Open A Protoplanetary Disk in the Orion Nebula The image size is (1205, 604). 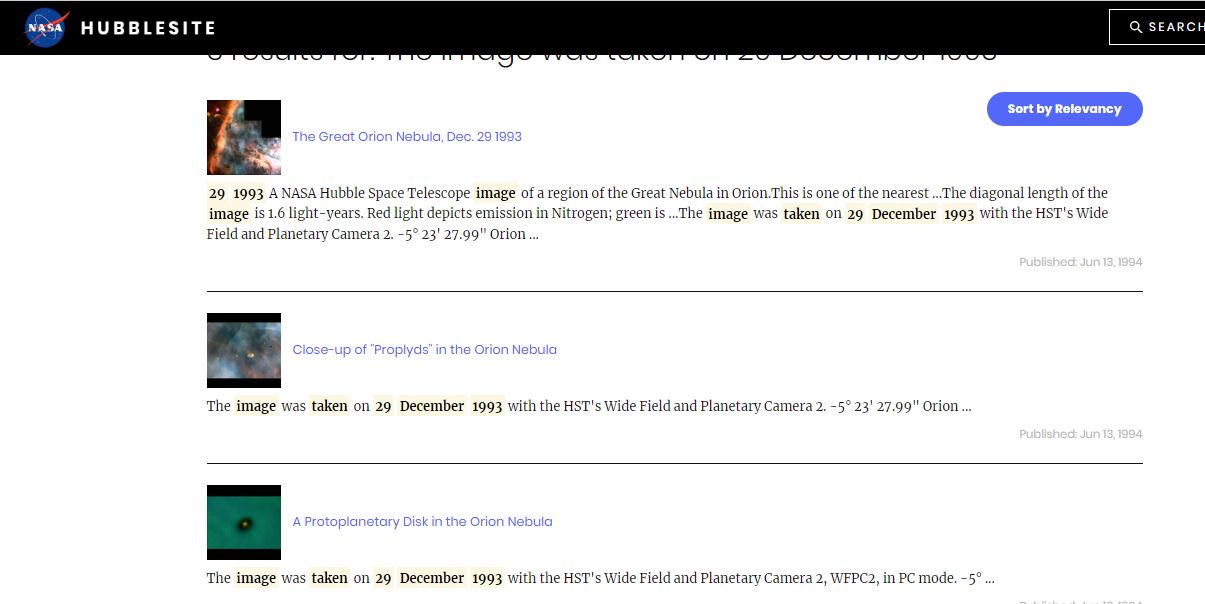pos(422,522)
